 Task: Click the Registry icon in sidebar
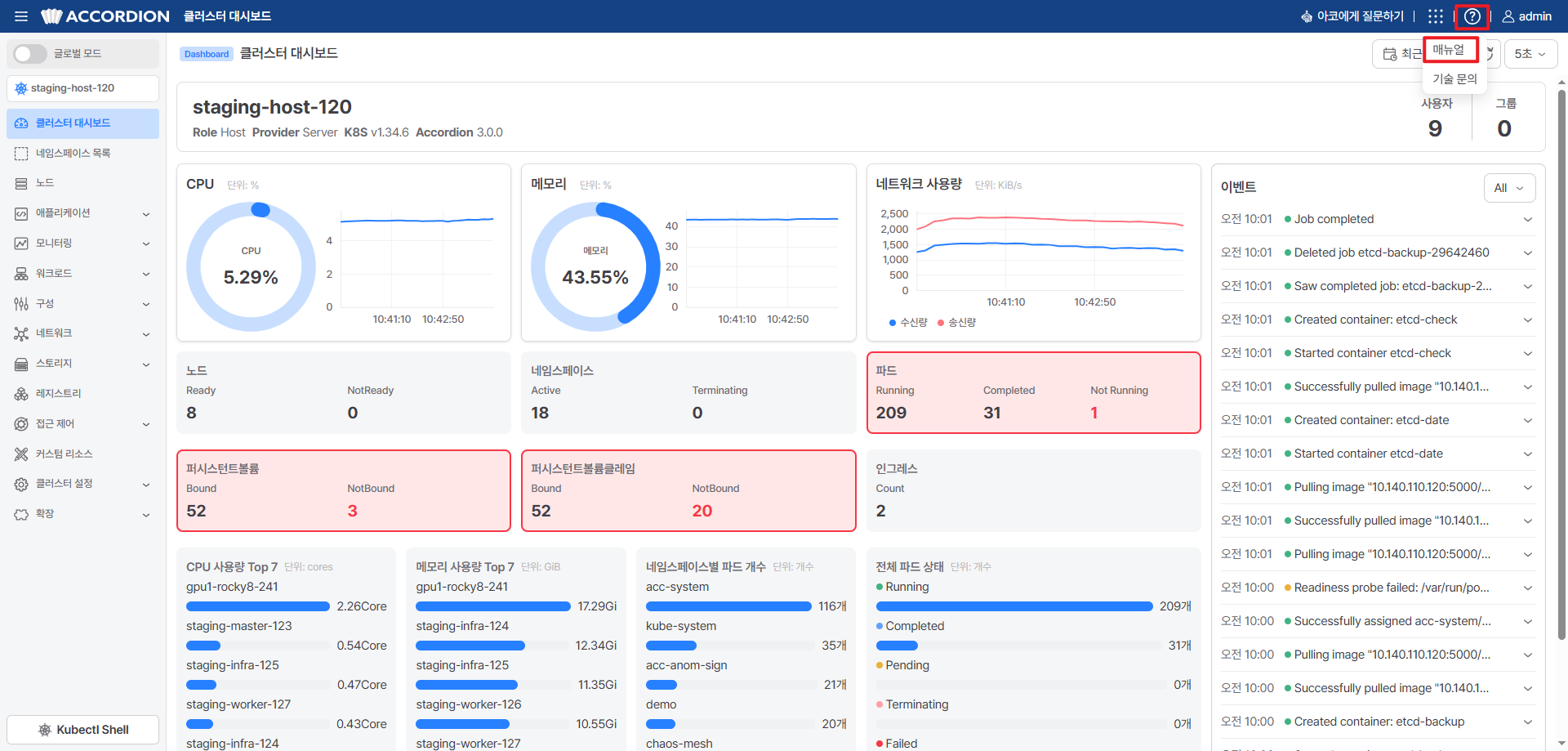tap(21, 394)
